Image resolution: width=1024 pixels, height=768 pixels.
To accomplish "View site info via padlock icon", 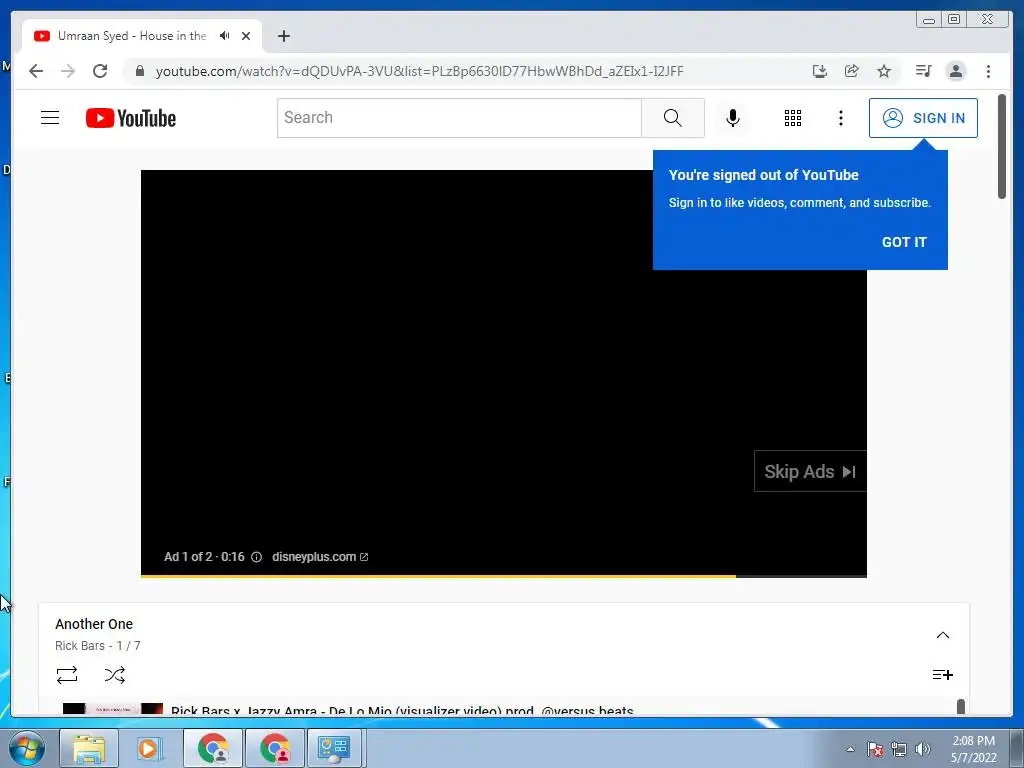I will pos(139,71).
